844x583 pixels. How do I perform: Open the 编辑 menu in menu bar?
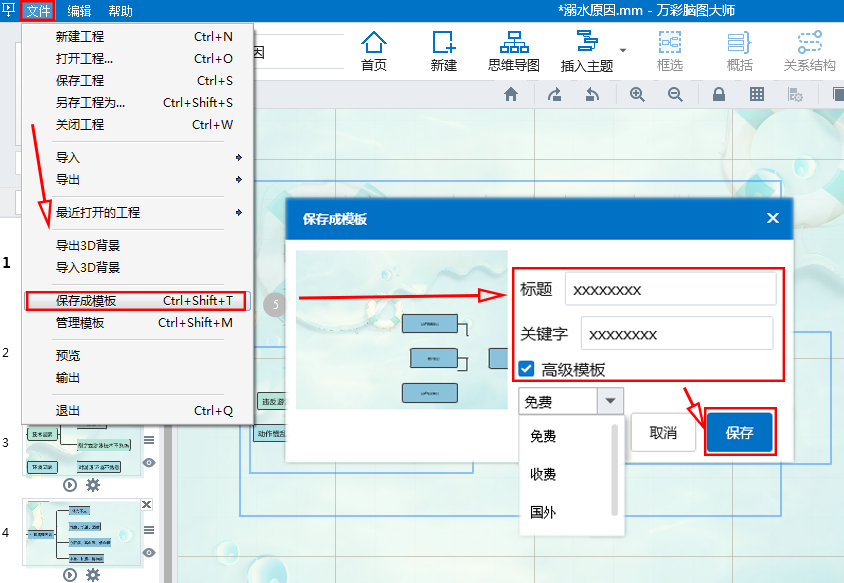point(79,11)
